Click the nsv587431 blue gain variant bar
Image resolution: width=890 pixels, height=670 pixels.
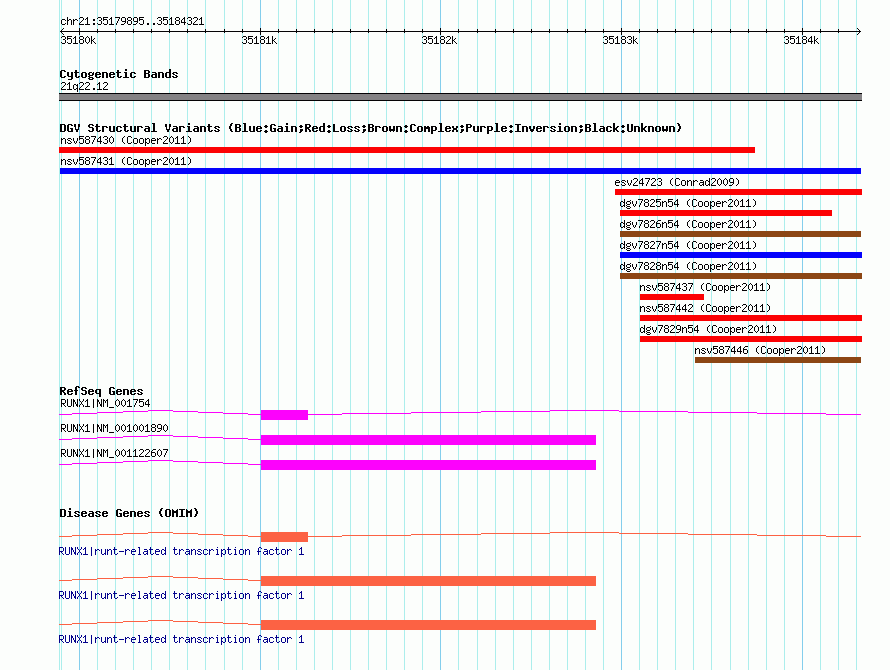(x=460, y=171)
